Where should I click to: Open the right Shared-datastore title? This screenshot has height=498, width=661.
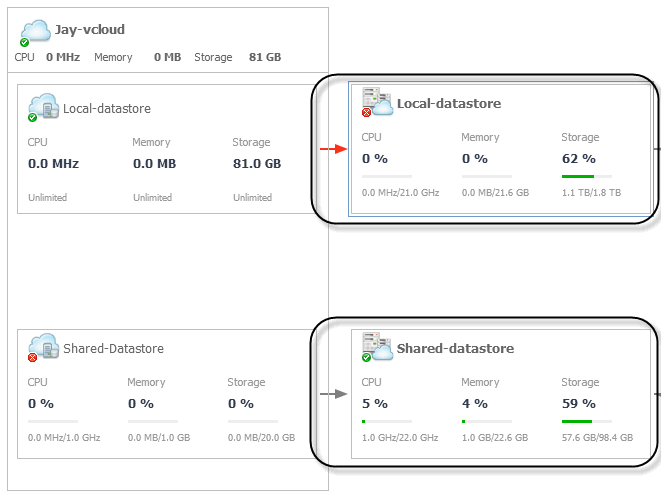pyautogui.click(x=455, y=348)
